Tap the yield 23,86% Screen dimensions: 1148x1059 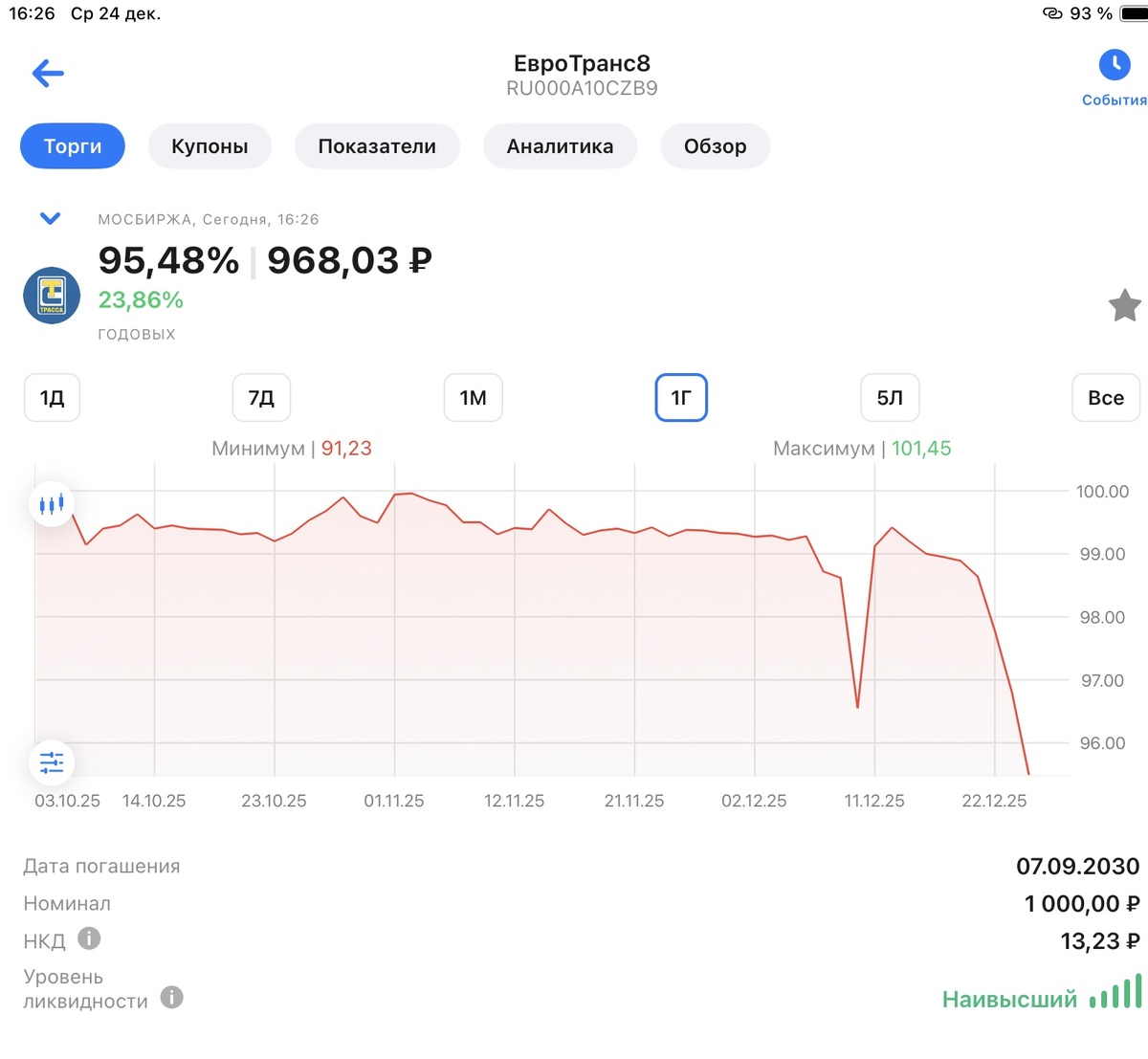coord(141,300)
